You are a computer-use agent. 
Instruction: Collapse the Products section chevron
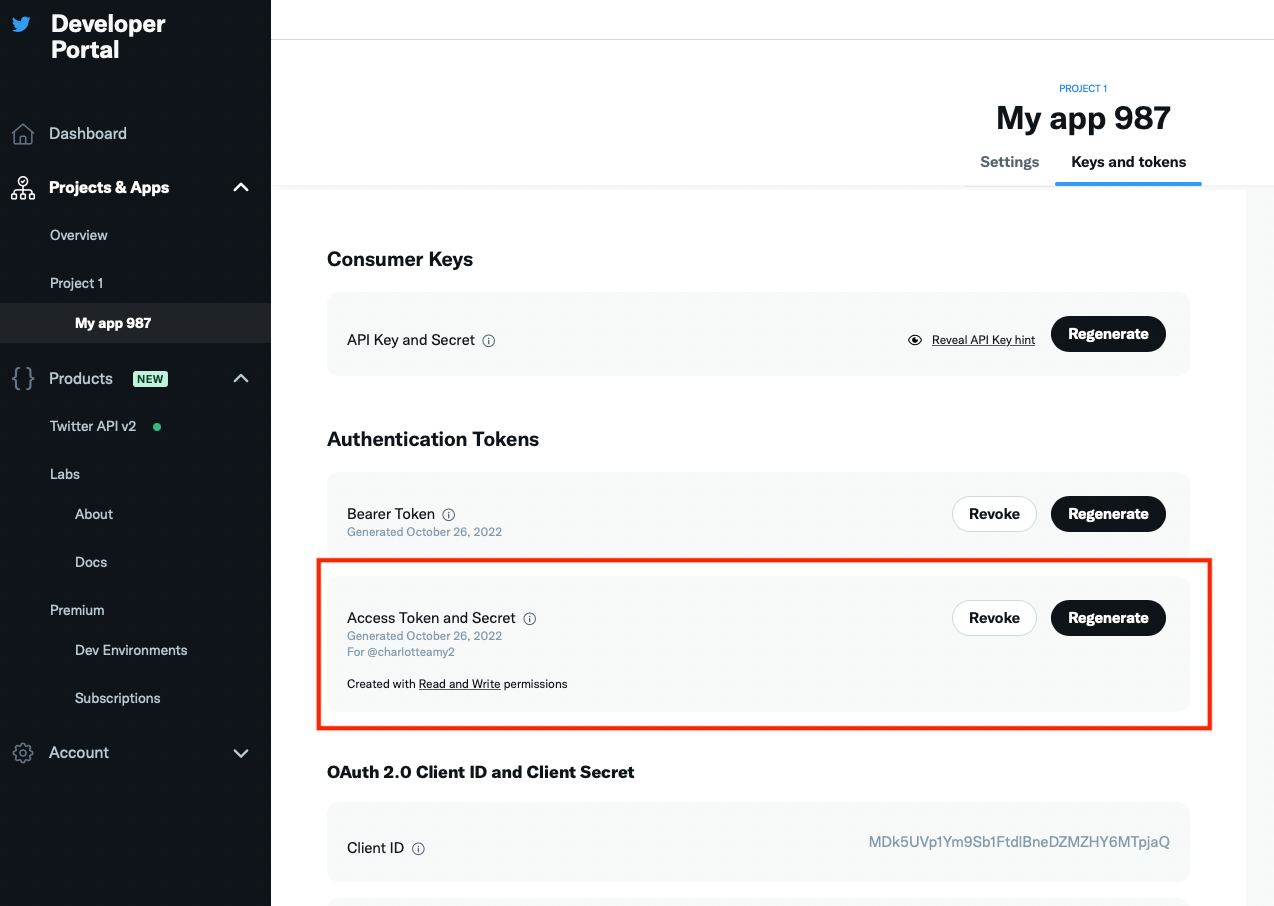coord(241,379)
